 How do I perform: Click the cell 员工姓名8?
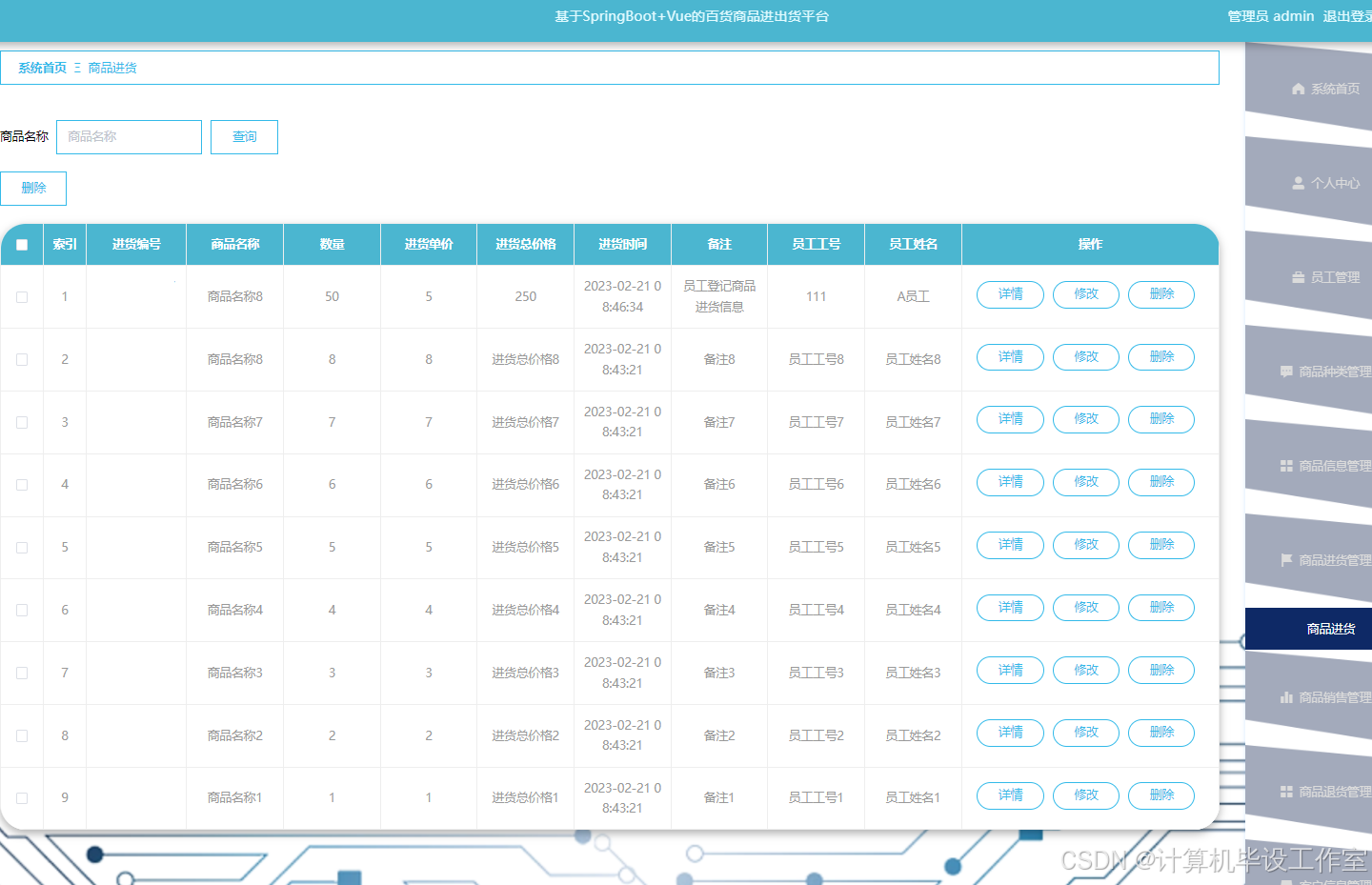[x=913, y=359]
